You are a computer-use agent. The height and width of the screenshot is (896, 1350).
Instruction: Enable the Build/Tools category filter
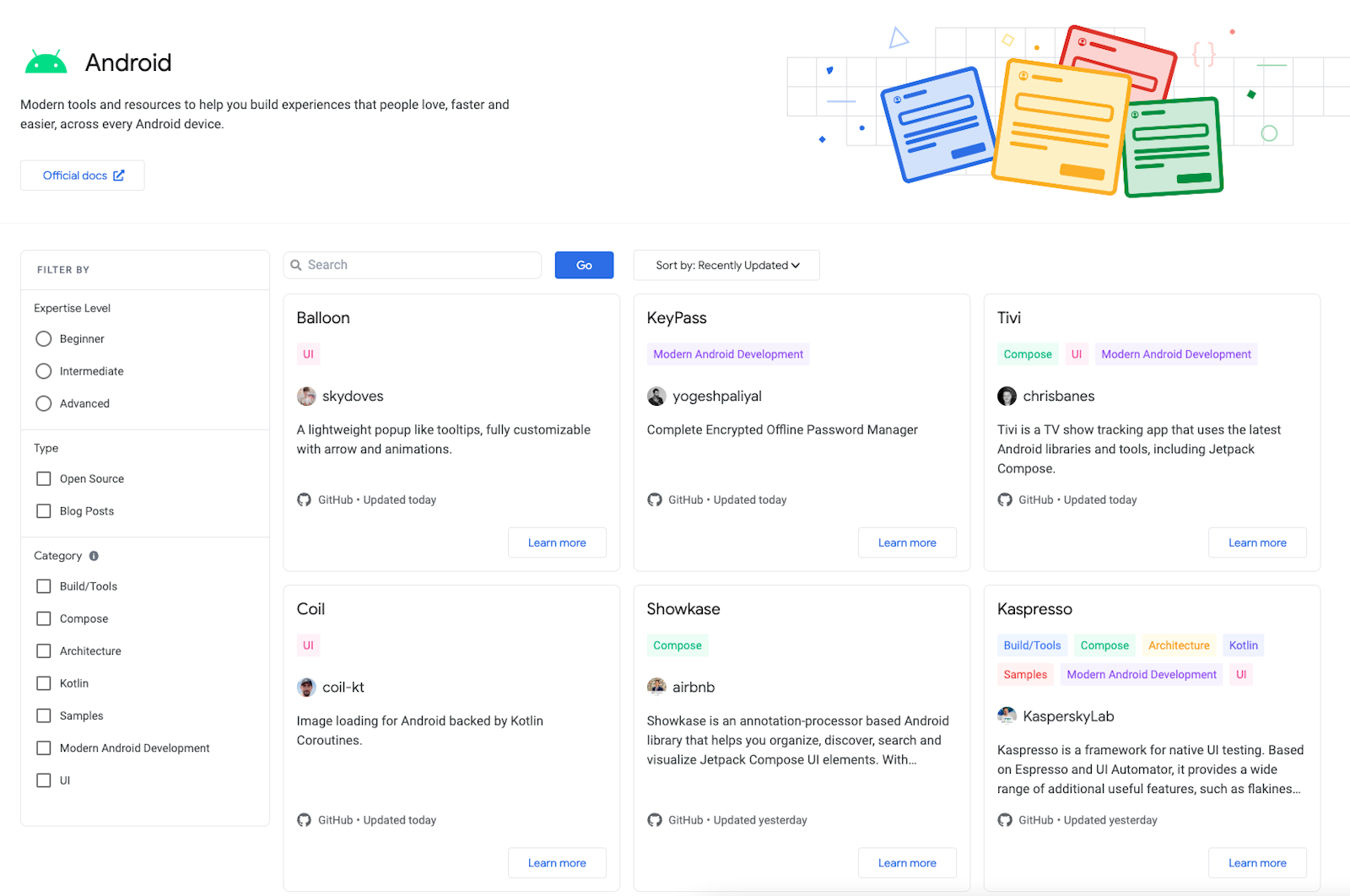pyautogui.click(x=44, y=586)
